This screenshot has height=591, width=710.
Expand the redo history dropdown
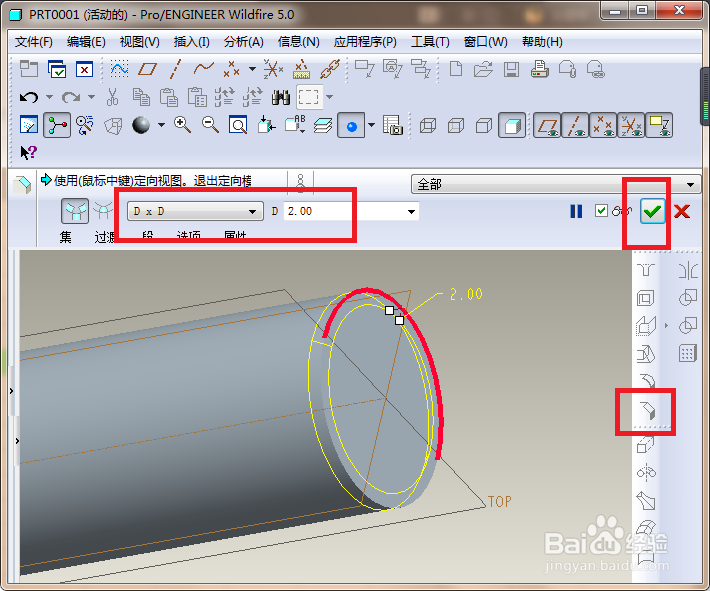point(91,97)
